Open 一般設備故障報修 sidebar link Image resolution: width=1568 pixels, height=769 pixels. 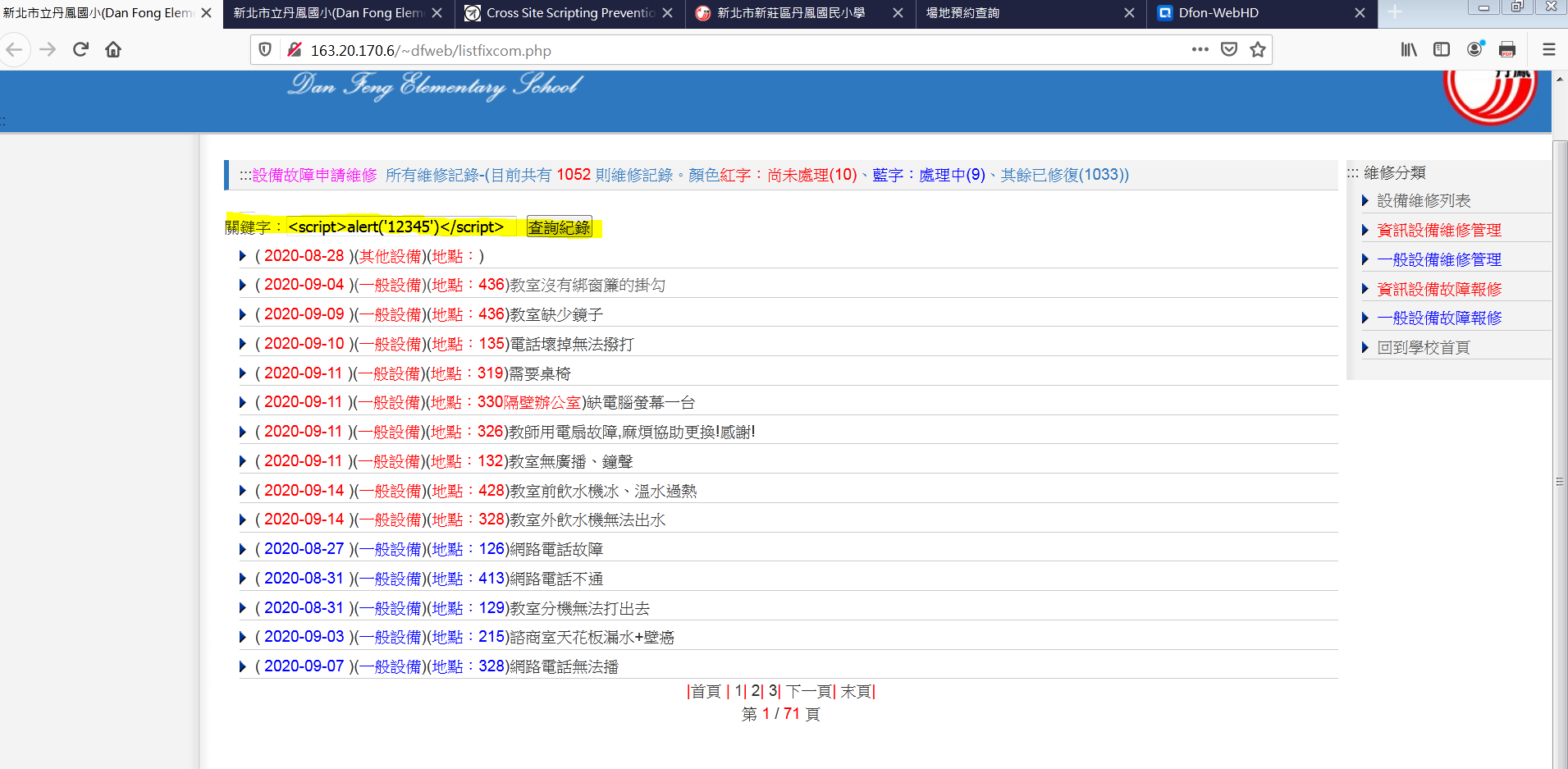point(1439,318)
